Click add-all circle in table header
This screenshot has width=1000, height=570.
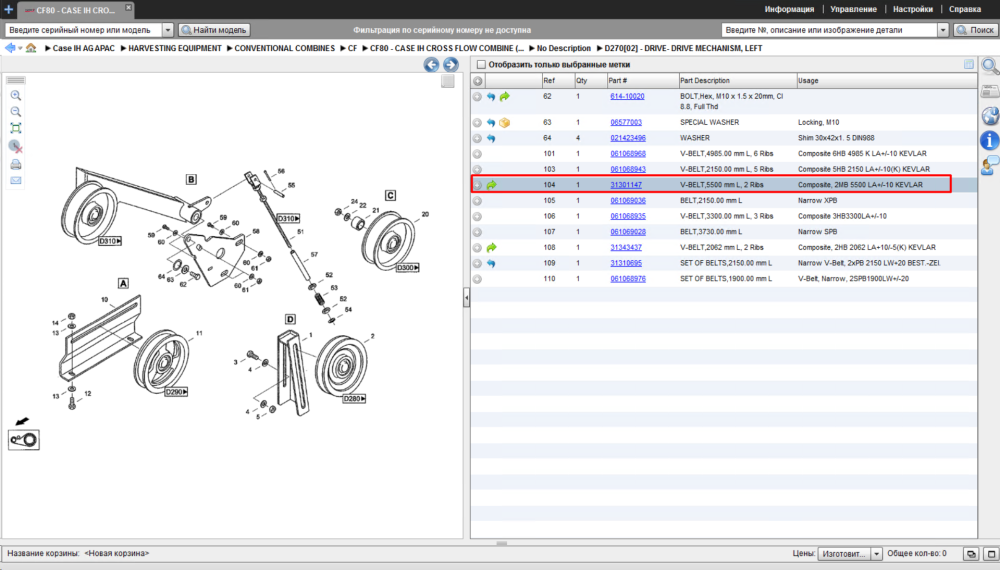(478, 81)
